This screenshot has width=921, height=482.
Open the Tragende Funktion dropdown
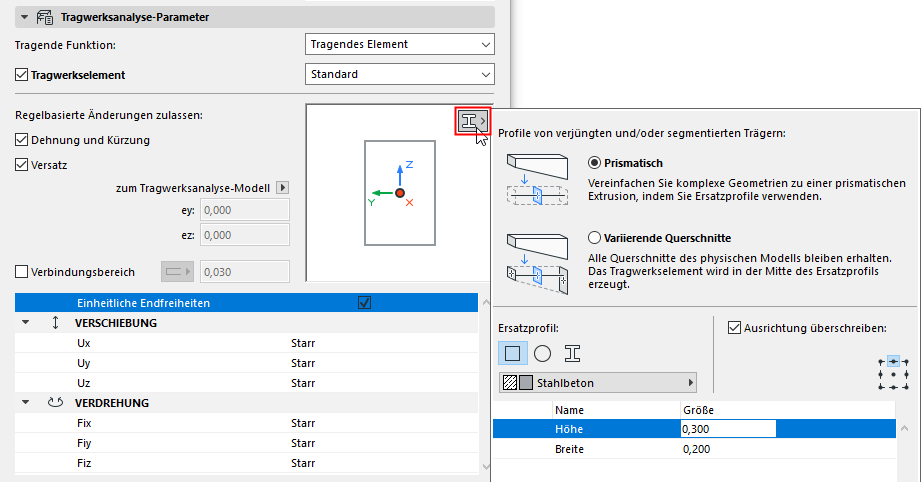[x=399, y=44]
